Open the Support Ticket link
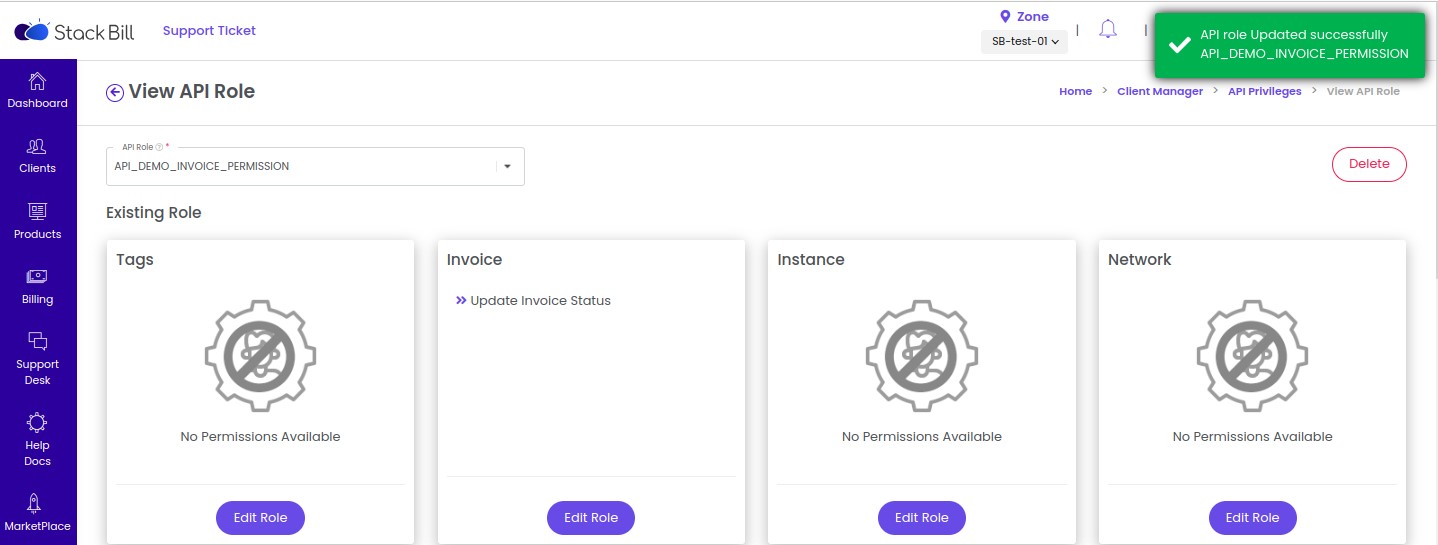 point(209,30)
